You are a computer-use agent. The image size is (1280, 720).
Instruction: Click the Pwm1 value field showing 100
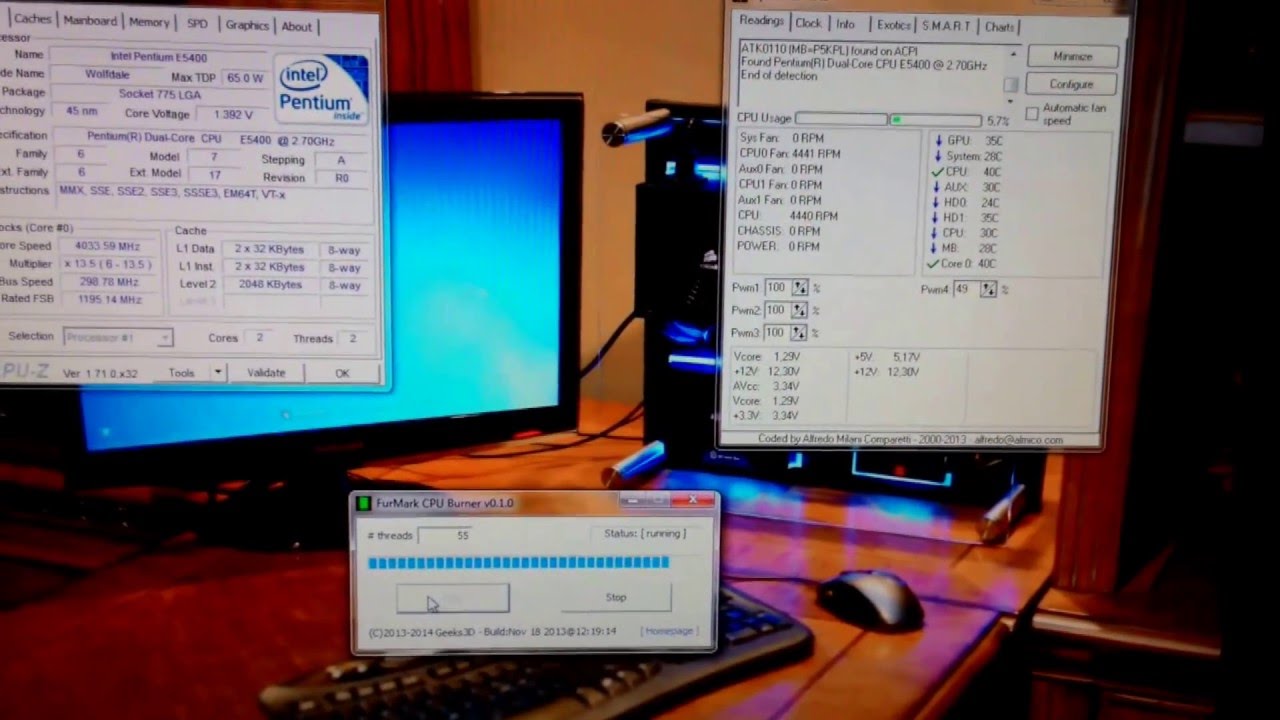tap(777, 287)
